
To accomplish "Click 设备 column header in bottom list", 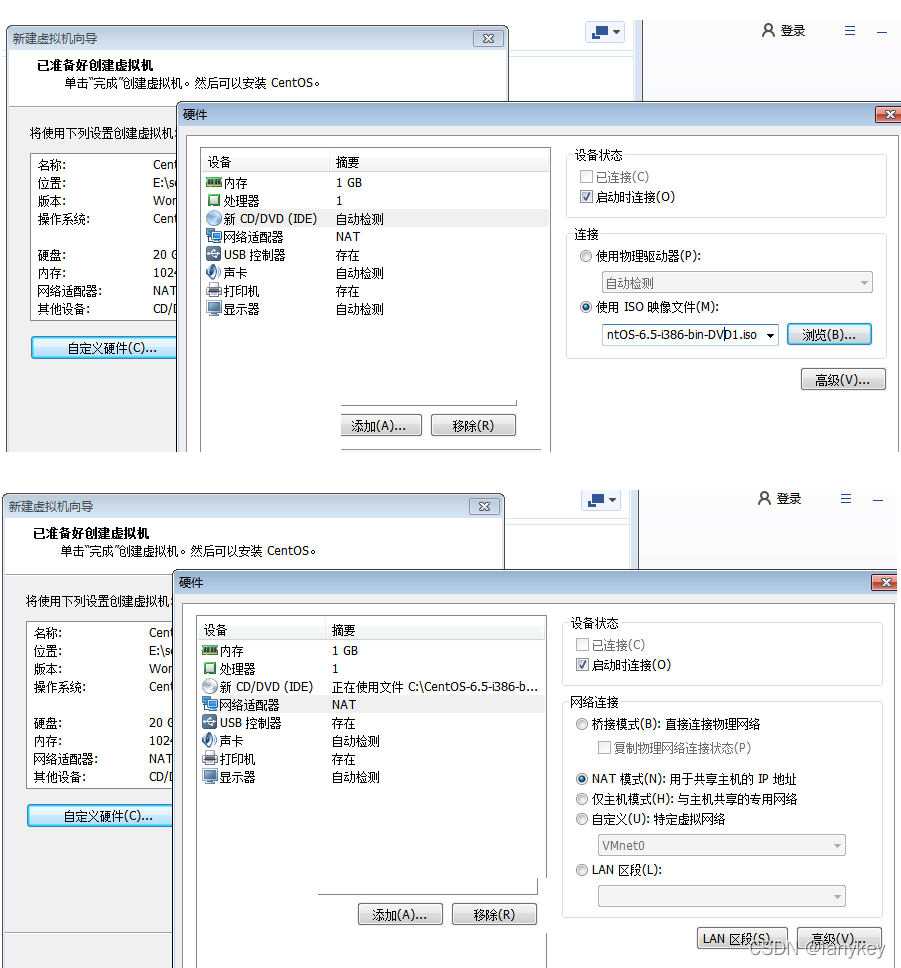I will pos(262,630).
